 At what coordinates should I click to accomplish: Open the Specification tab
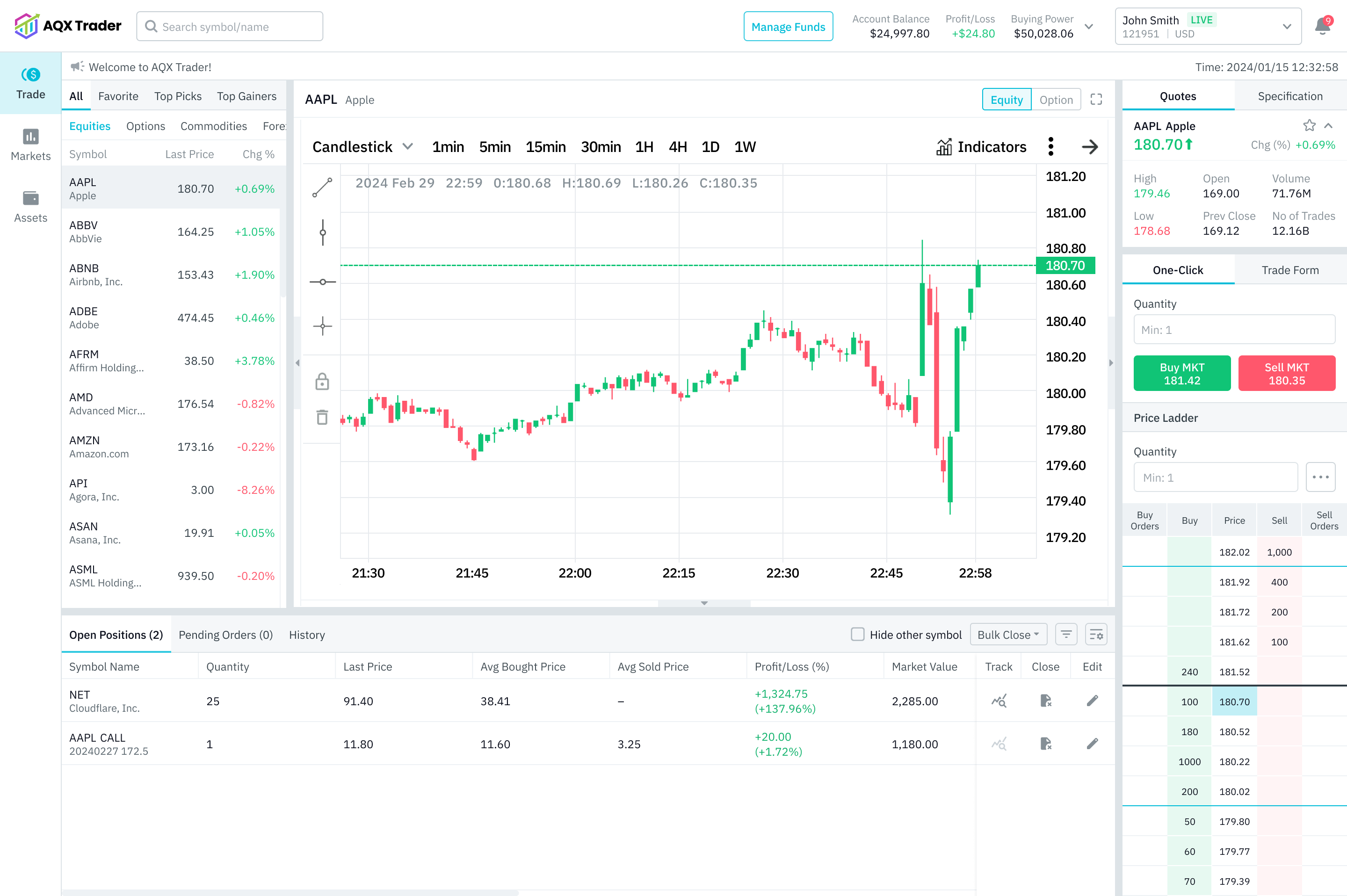1290,96
